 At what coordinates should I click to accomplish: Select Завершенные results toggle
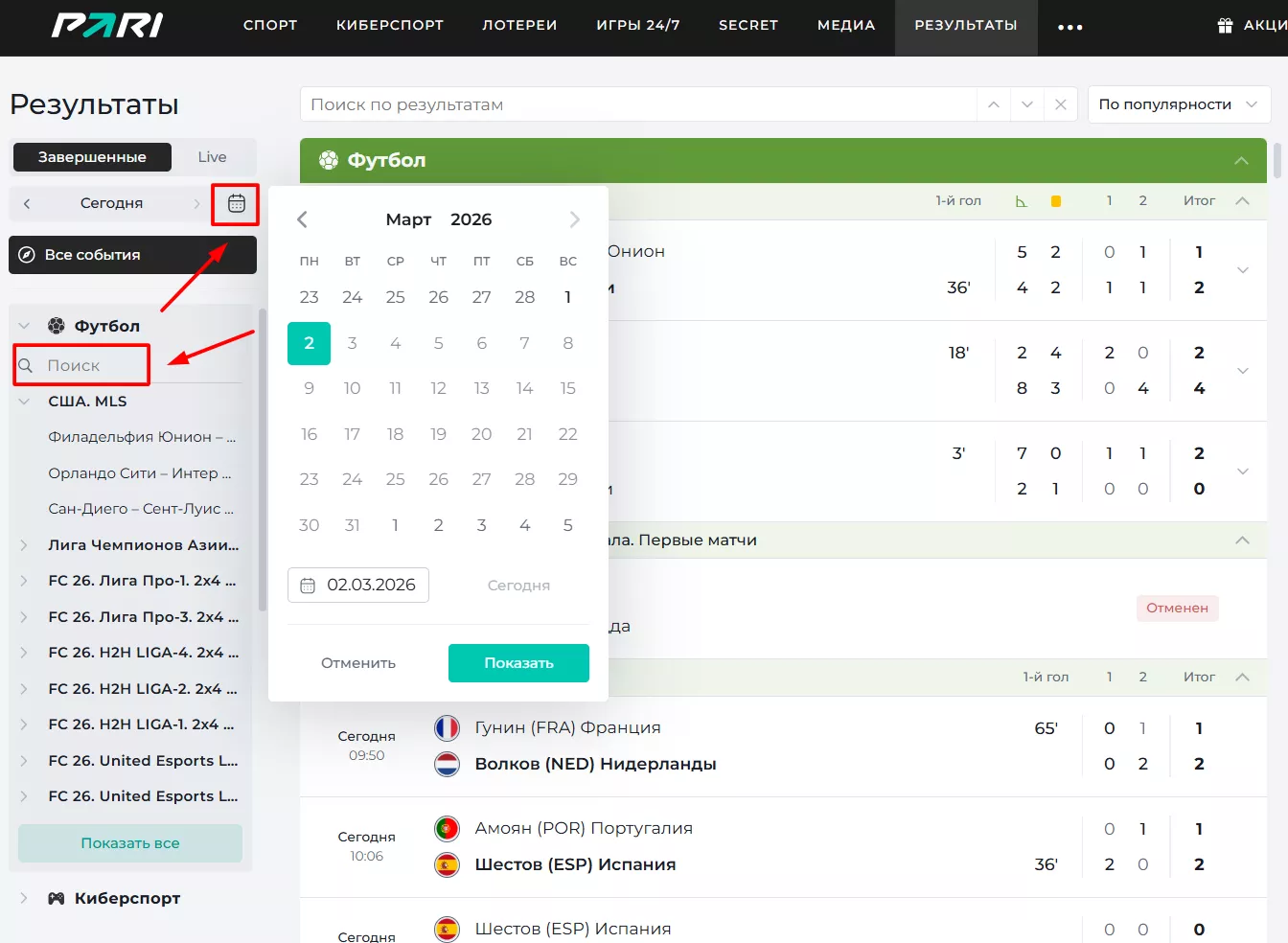click(x=92, y=157)
